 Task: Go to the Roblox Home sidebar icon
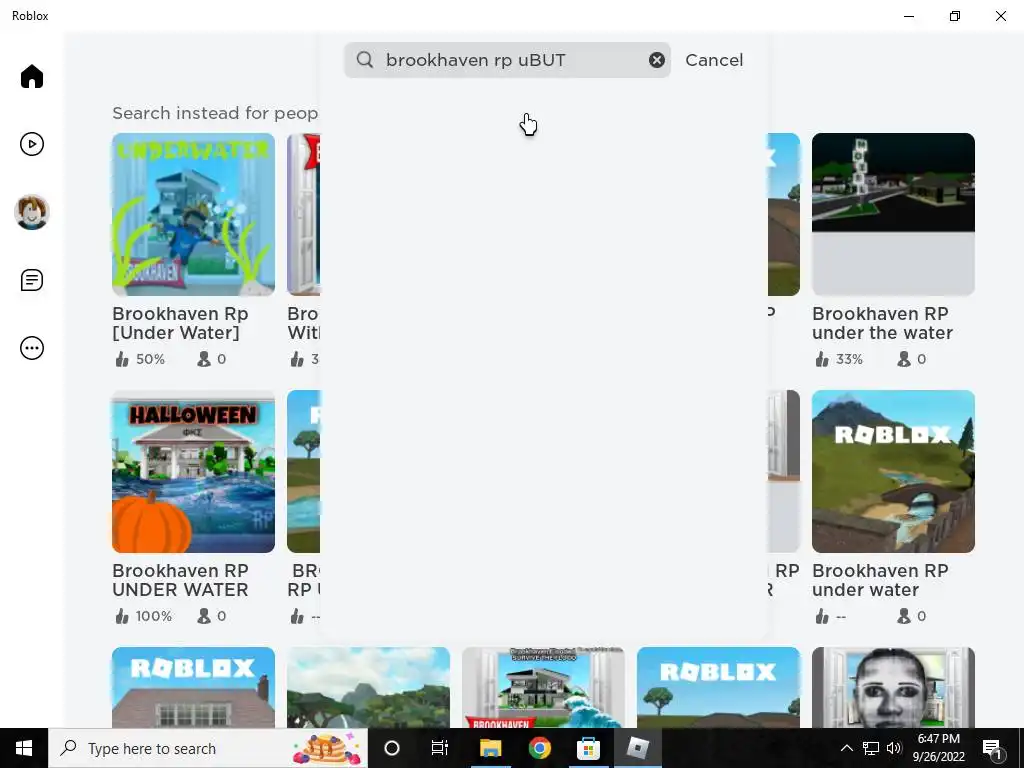pyautogui.click(x=31, y=76)
